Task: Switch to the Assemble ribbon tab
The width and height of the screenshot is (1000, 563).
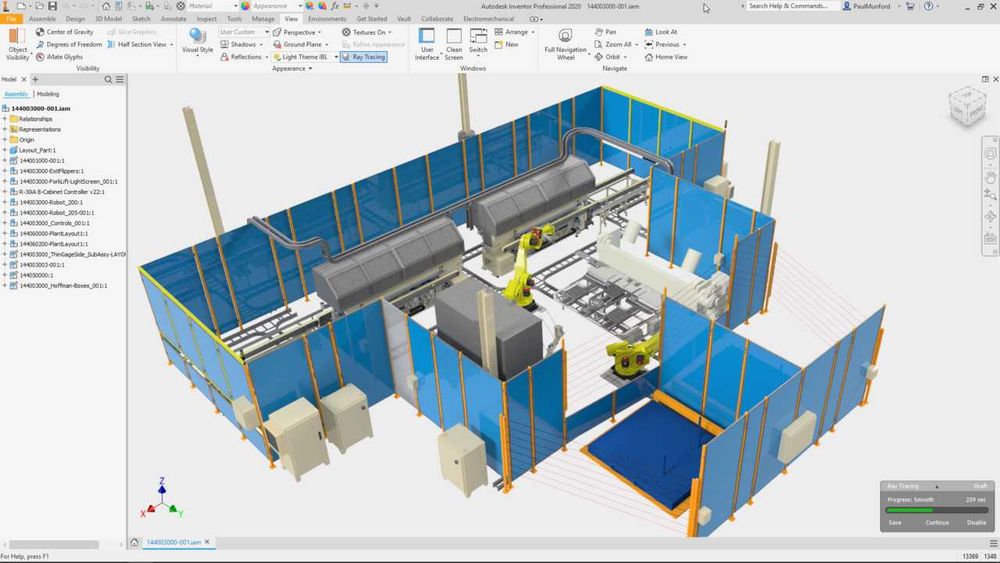Action: pos(42,19)
